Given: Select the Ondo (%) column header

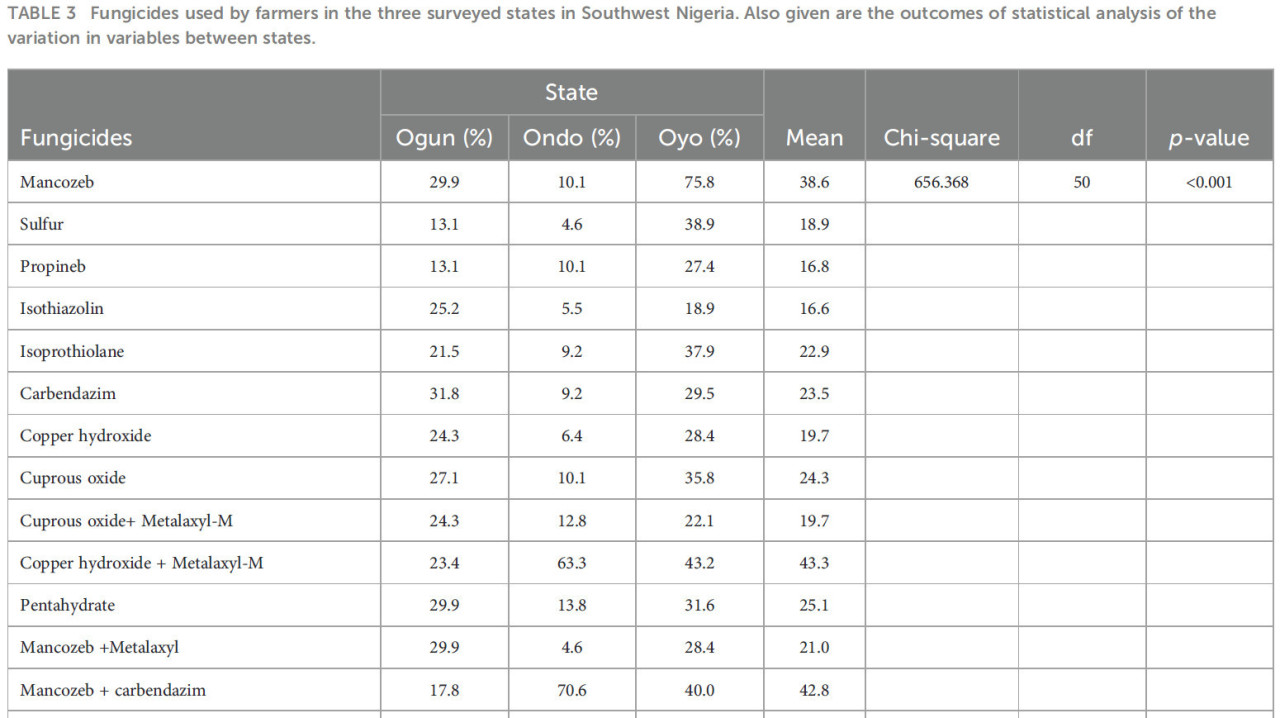Looking at the screenshot, I should (572, 138).
